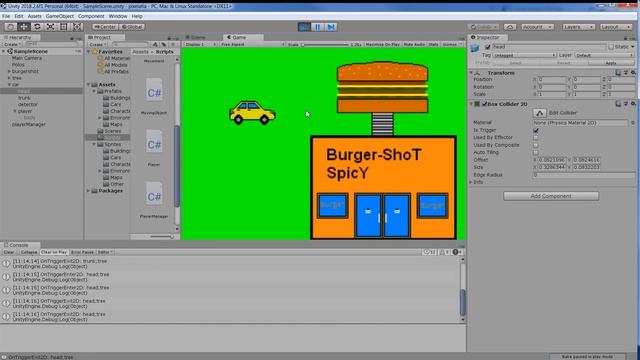Click prefab Apply button

pos(611,63)
